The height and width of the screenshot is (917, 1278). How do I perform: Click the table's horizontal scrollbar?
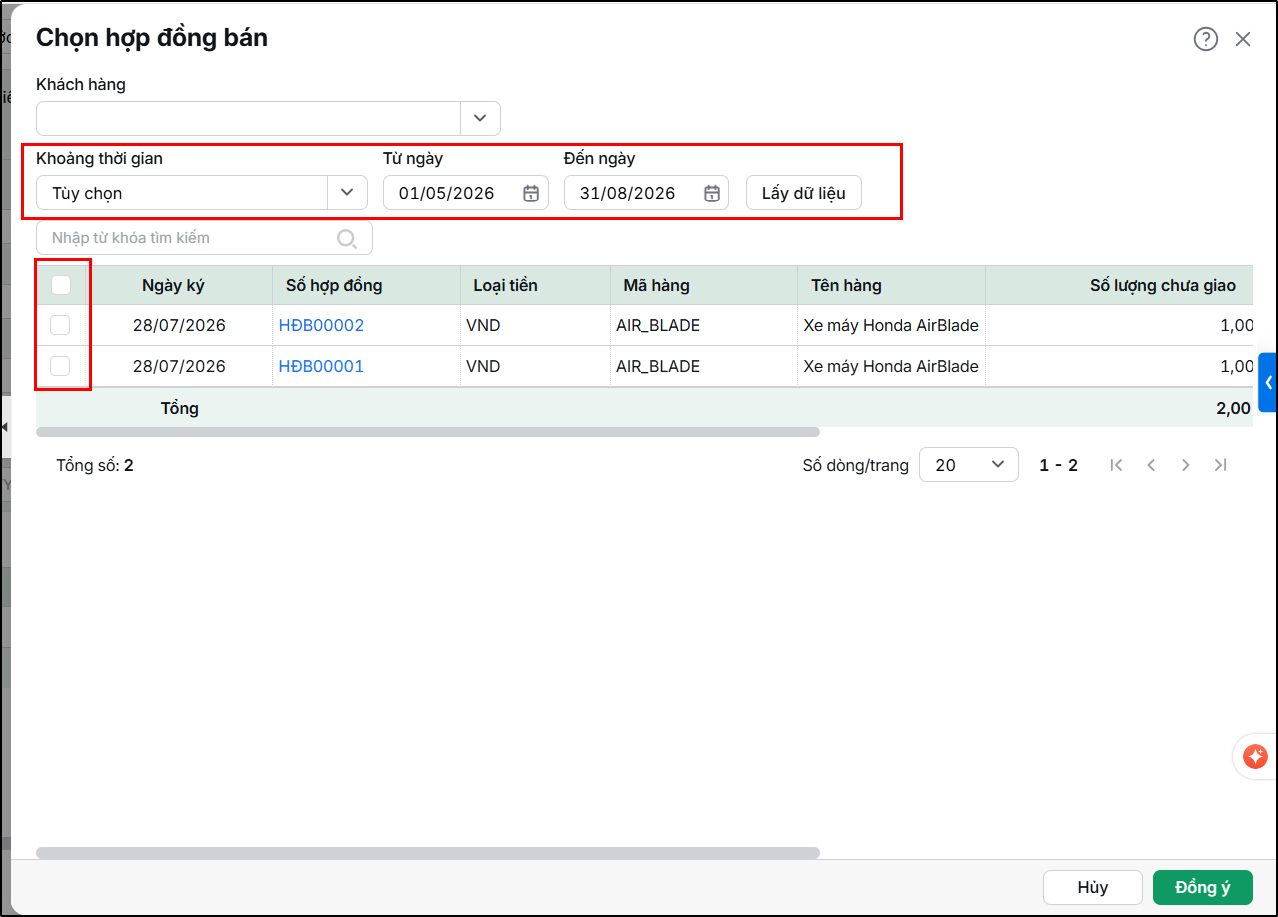pos(428,432)
